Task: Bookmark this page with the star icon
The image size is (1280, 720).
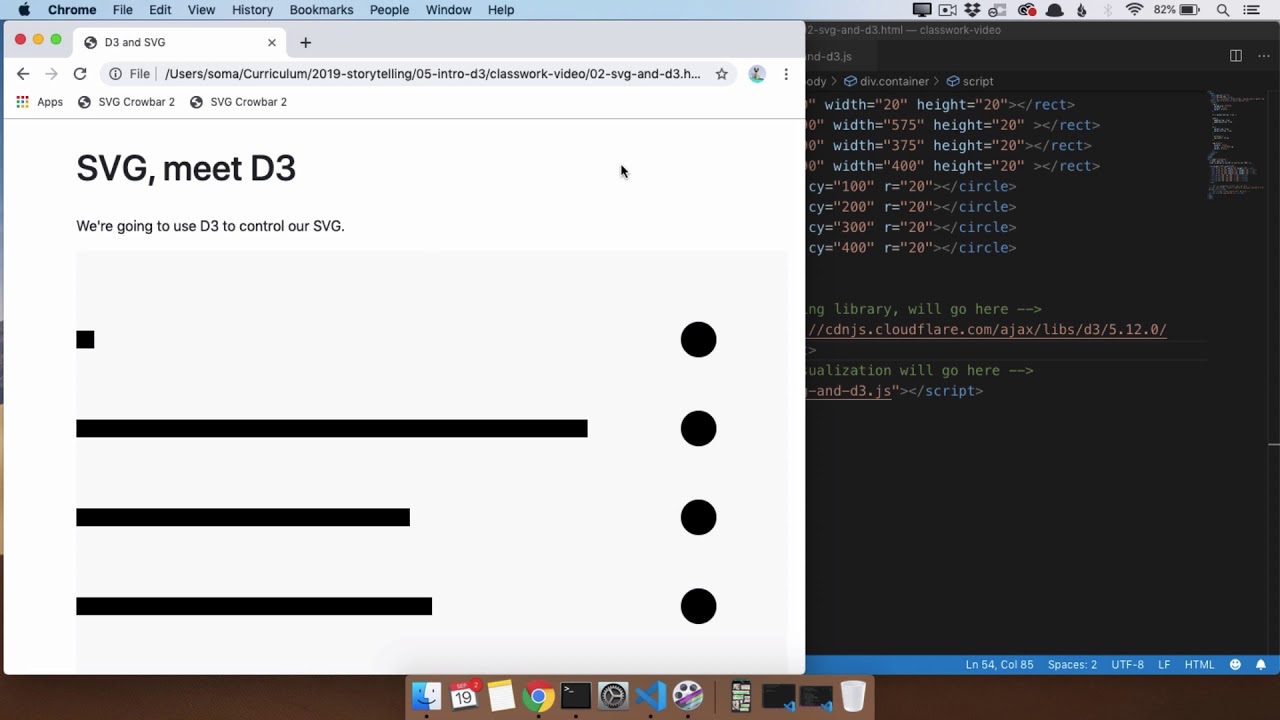Action: point(721,74)
